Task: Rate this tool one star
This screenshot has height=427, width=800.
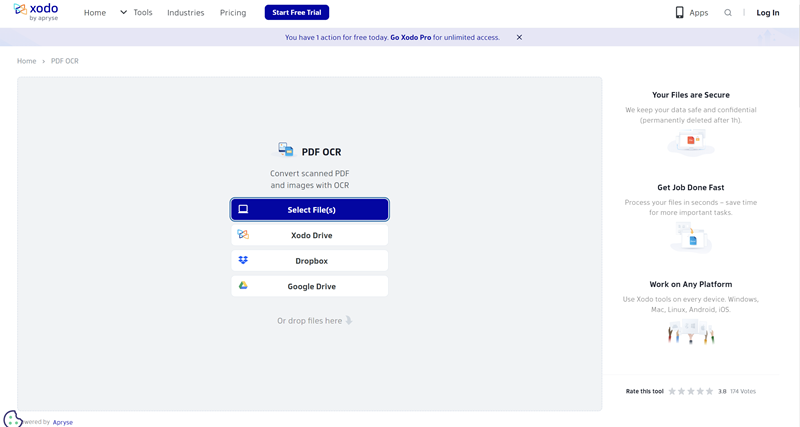Action: pos(672,391)
